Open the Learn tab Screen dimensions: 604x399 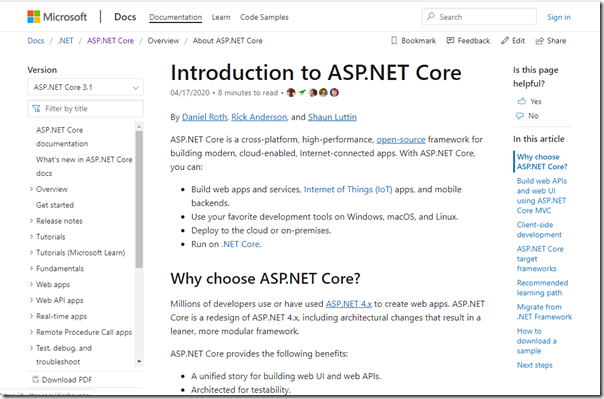(221, 17)
